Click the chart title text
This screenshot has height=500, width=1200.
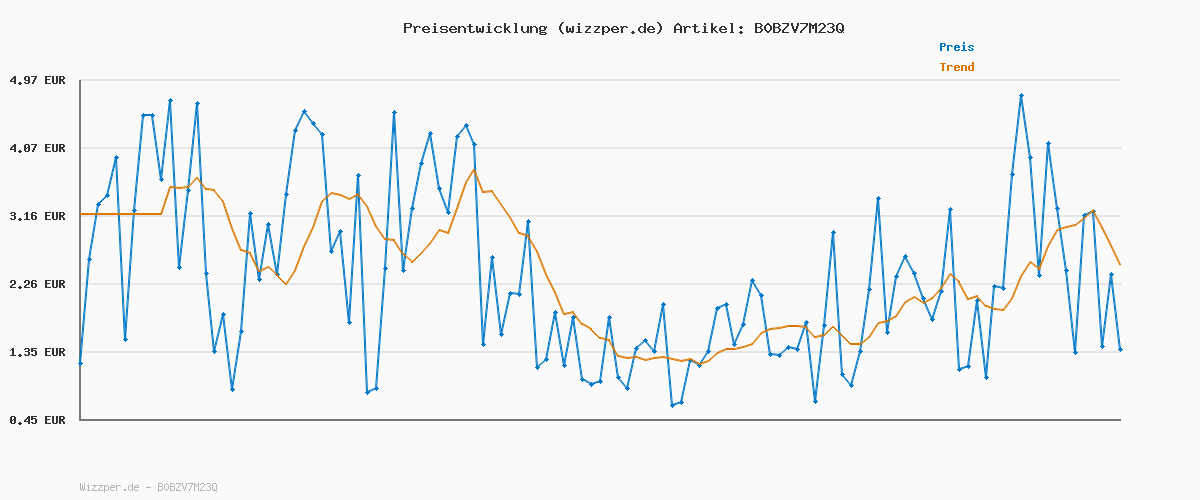coord(623,28)
